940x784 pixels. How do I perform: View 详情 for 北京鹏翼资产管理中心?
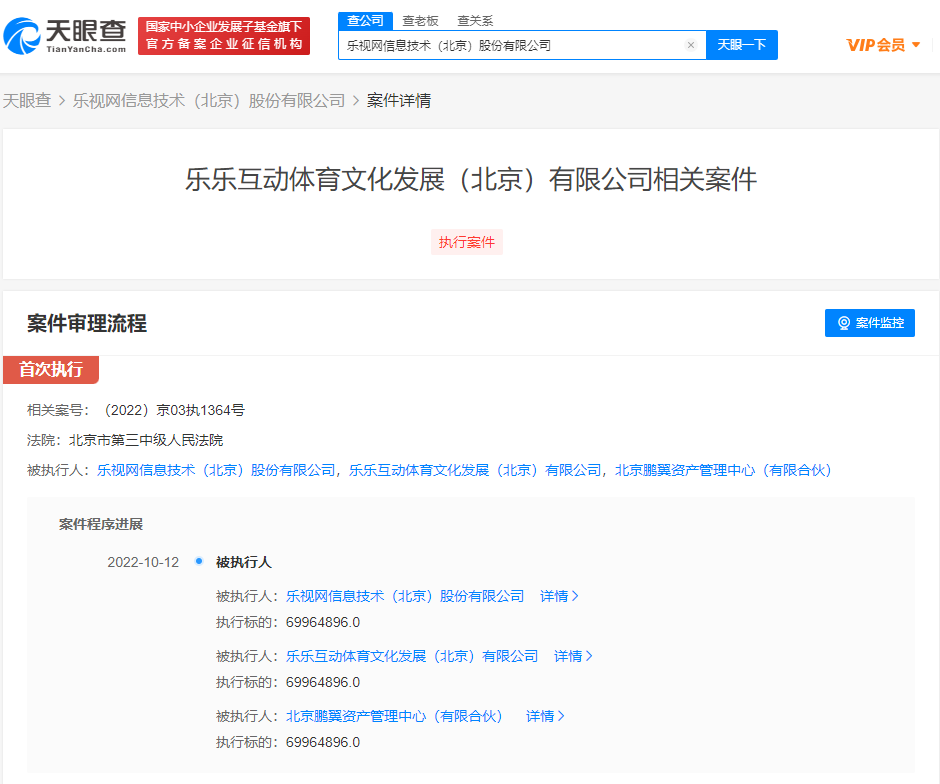click(545, 716)
